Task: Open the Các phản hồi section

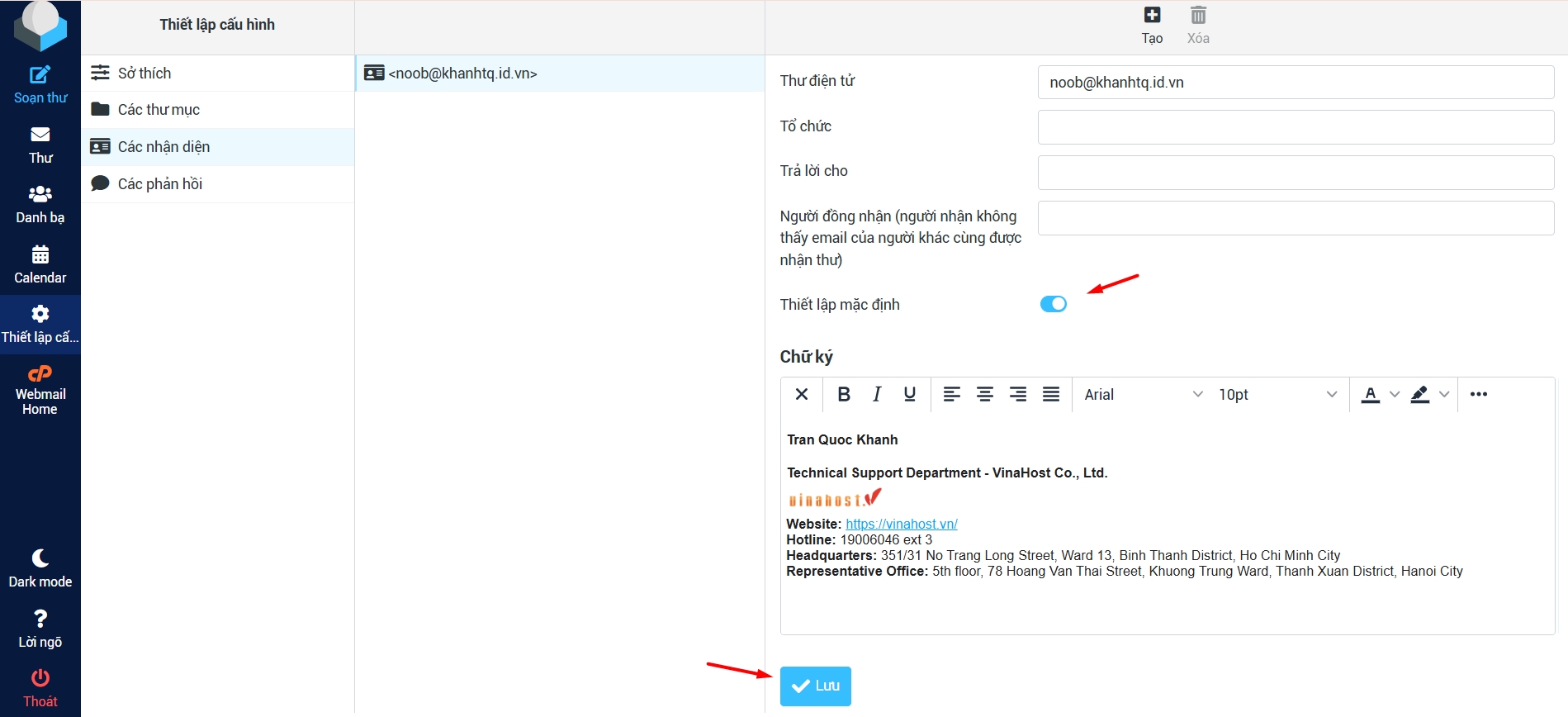Action: click(x=159, y=184)
